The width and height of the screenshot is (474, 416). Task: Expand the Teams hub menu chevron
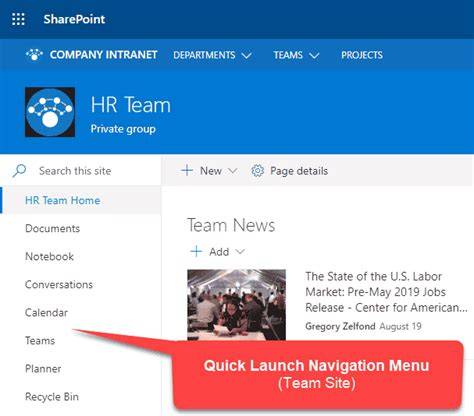point(314,55)
